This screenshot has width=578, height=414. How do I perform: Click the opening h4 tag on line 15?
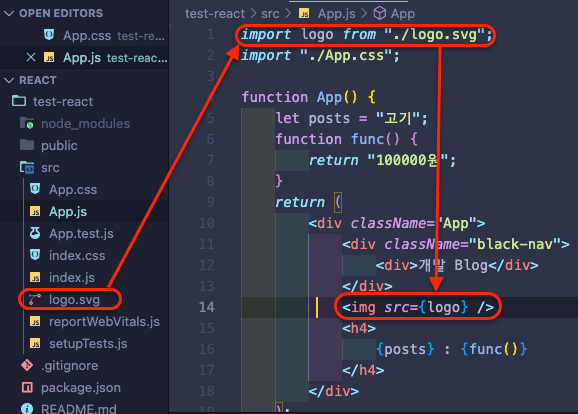(x=359, y=328)
